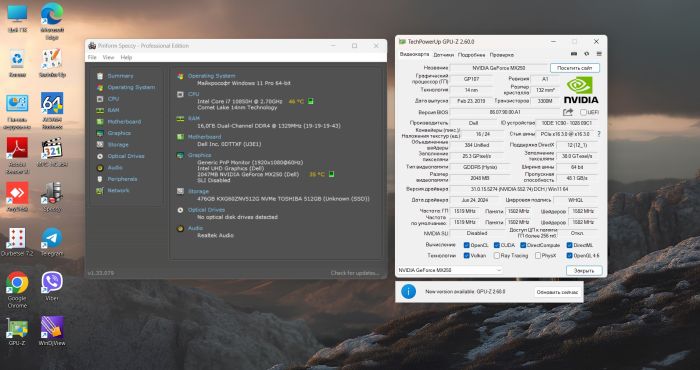This screenshot has height=370, width=700.
Task: Launch AIDA64 desktop shortcut
Action: (x=52, y=110)
